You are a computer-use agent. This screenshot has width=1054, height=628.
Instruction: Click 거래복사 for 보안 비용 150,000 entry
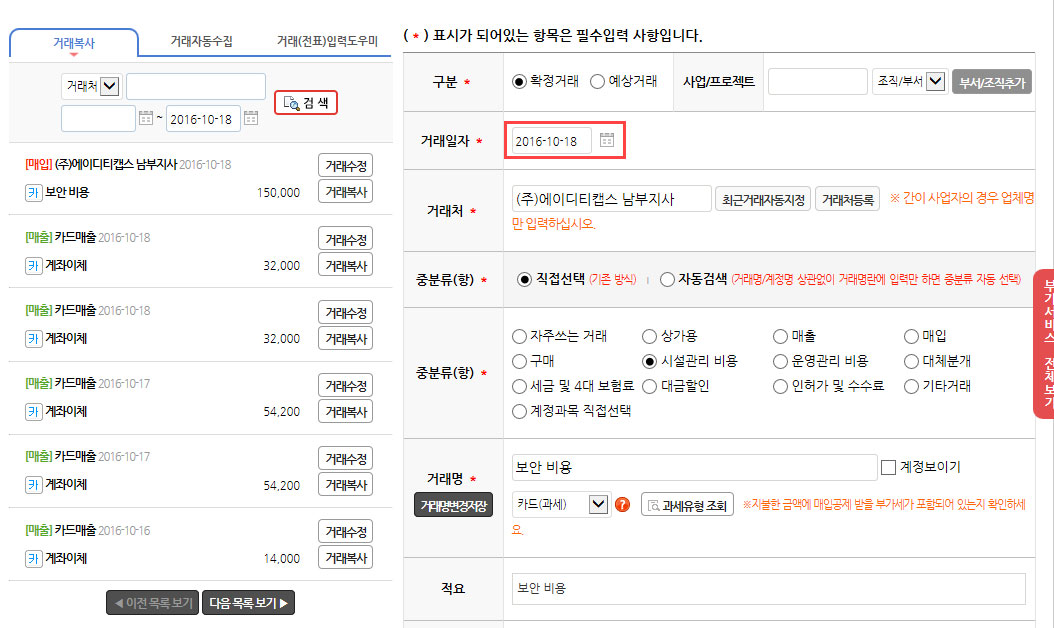pyautogui.click(x=346, y=192)
